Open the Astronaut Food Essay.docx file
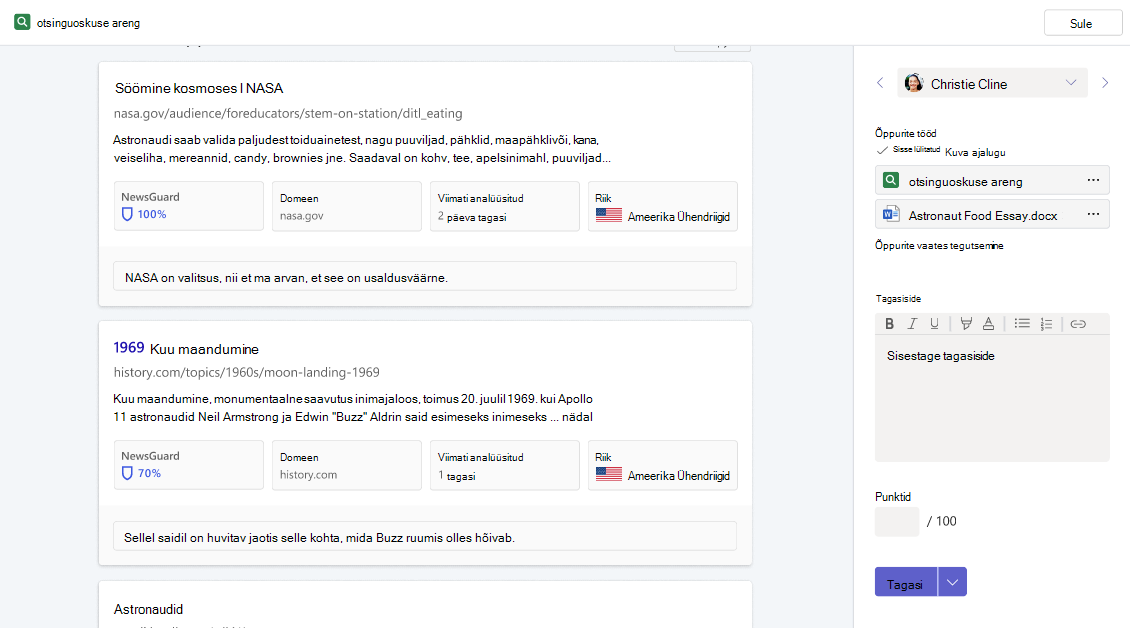1130x628 pixels. click(983, 215)
